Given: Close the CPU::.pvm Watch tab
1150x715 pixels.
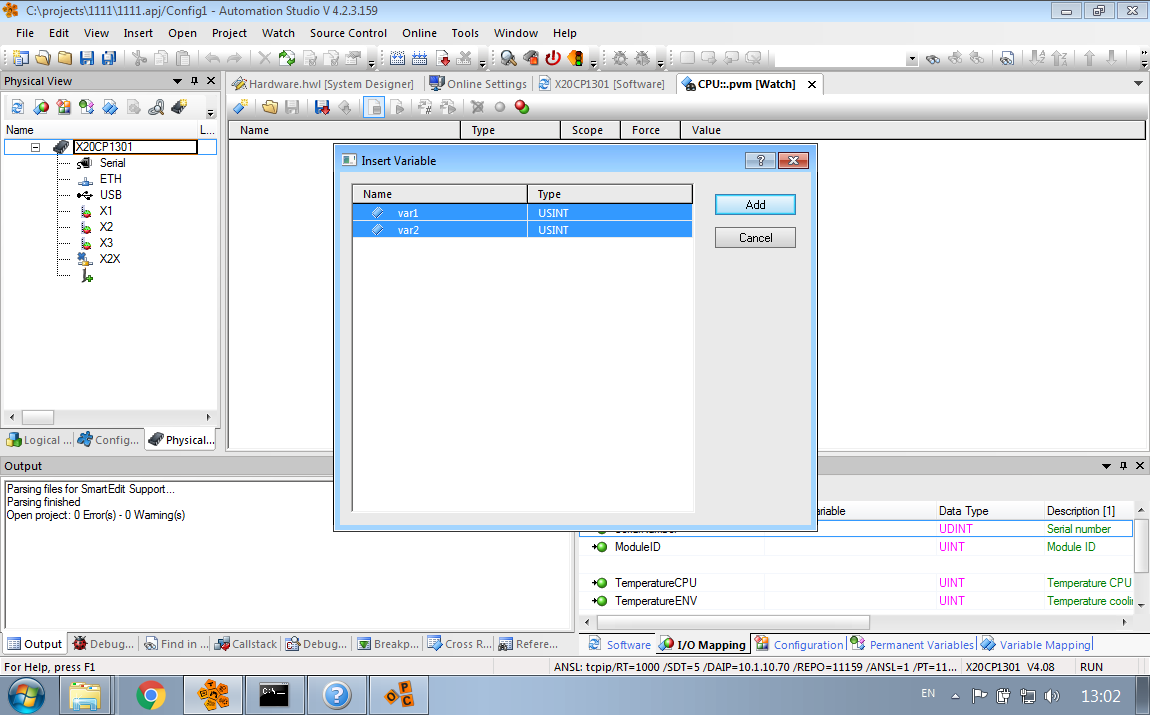Looking at the screenshot, I should [812, 84].
